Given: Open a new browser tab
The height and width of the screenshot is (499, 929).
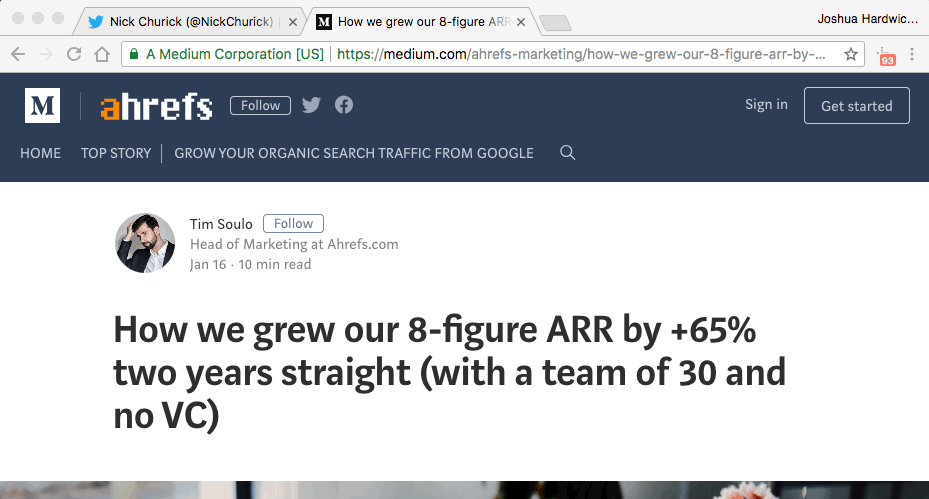Looking at the screenshot, I should click(556, 23).
